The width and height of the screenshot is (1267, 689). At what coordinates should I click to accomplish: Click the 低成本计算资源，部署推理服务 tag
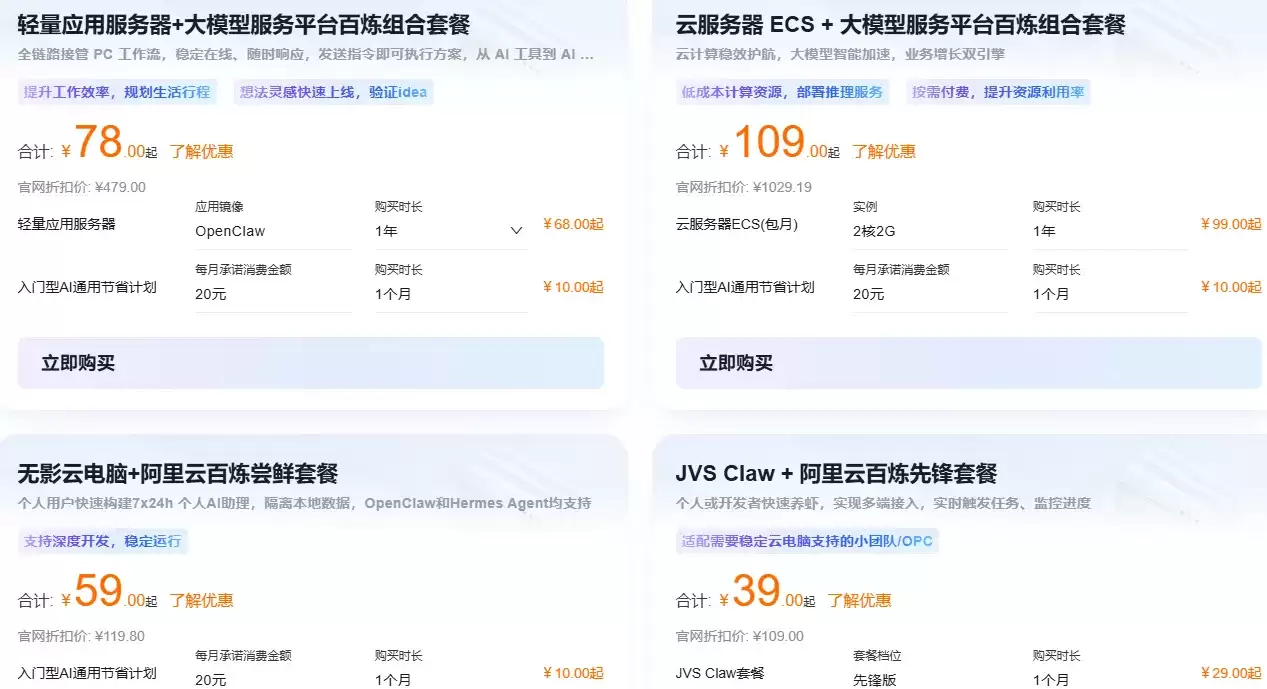click(782, 92)
